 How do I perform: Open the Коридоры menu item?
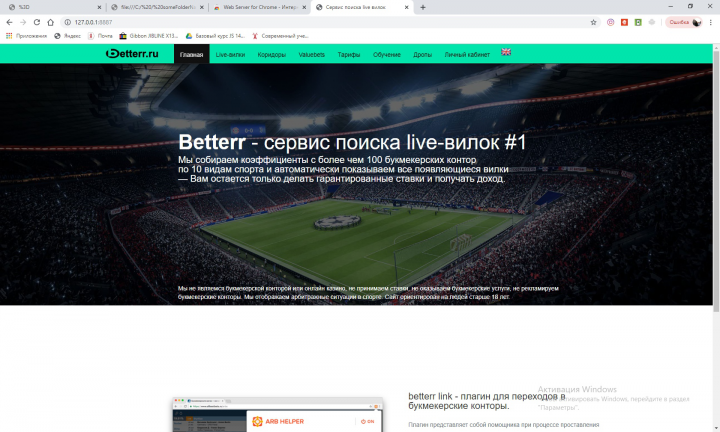271,54
